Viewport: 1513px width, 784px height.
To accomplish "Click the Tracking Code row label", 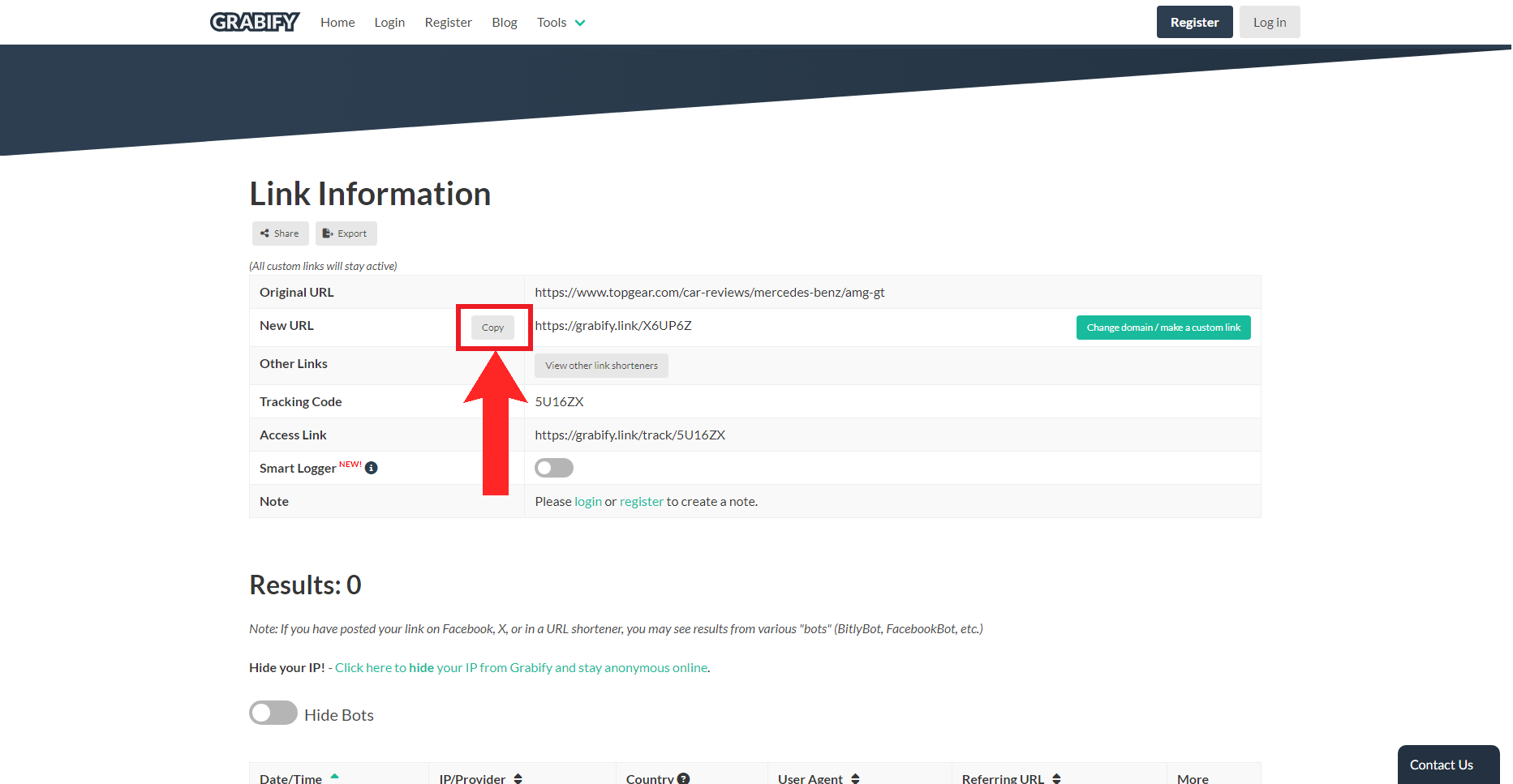I will pyautogui.click(x=301, y=402).
